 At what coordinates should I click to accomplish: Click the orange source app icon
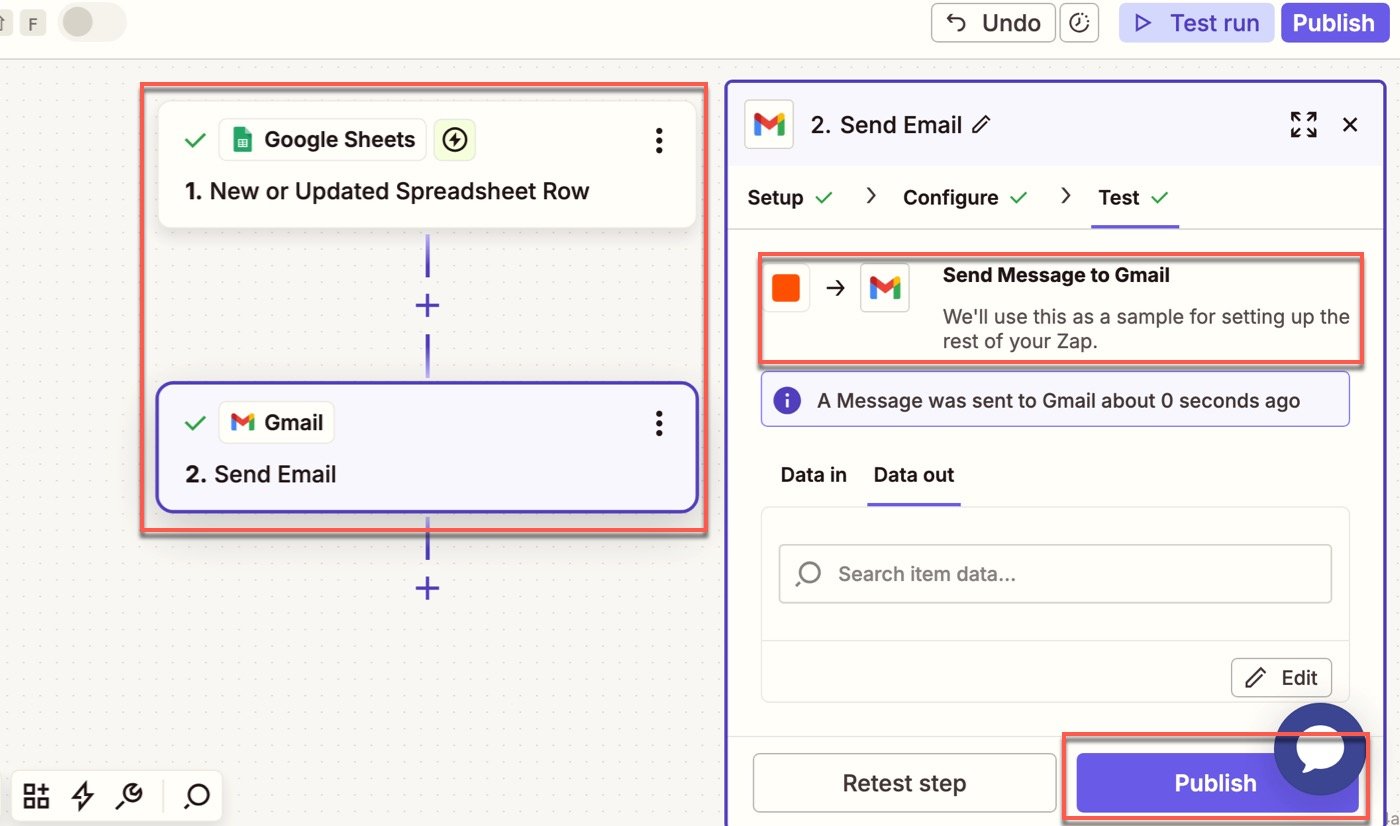(786, 288)
